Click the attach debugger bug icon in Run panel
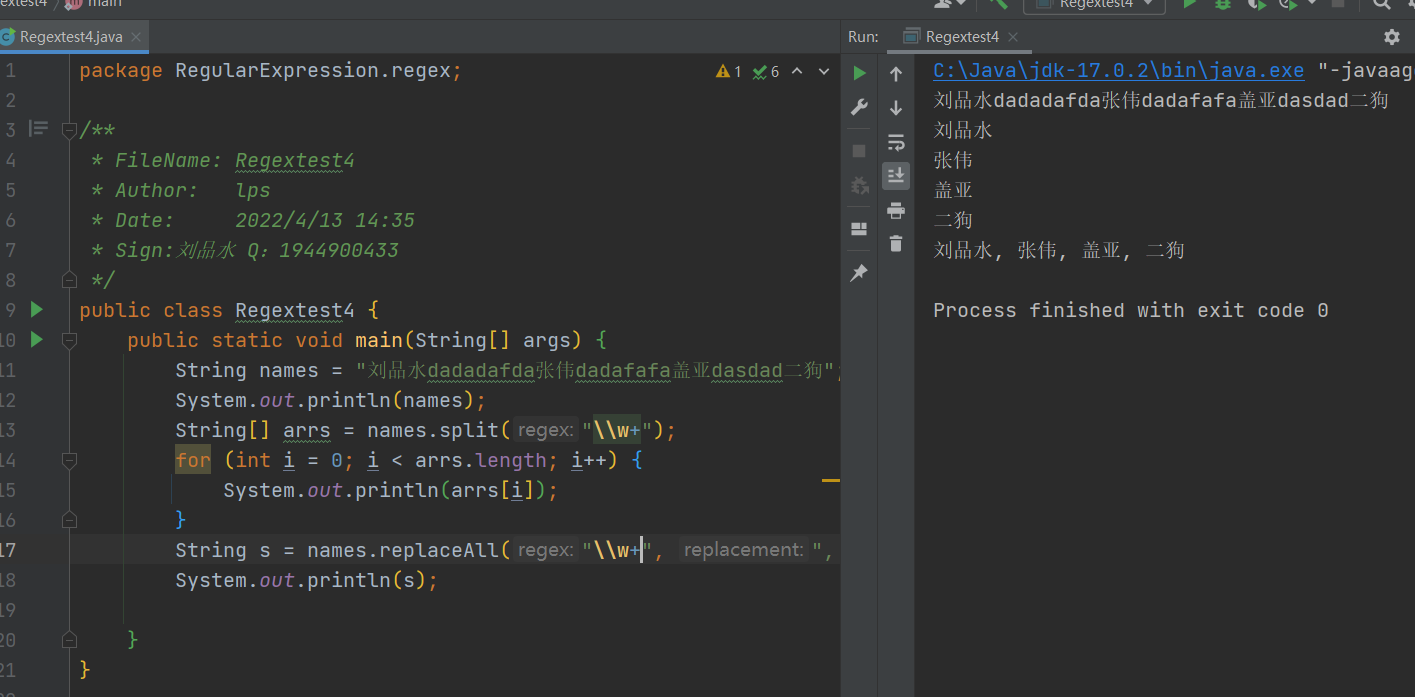The height and width of the screenshot is (697, 1415). pos(859,186)
